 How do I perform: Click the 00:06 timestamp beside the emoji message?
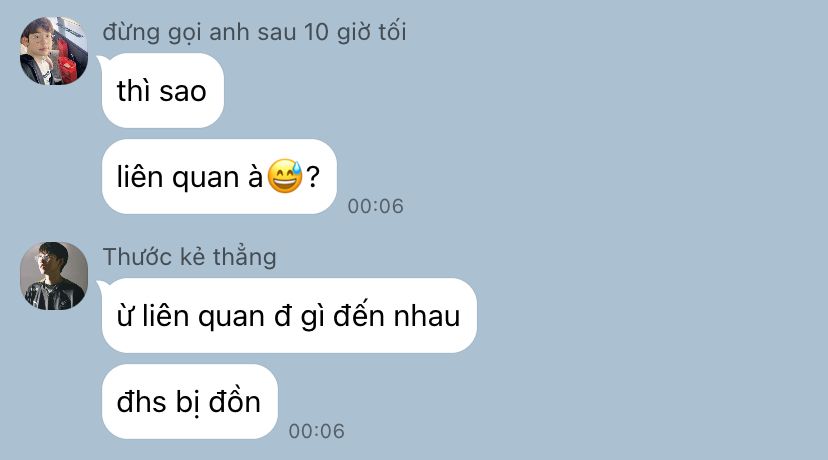pos(375,206)
